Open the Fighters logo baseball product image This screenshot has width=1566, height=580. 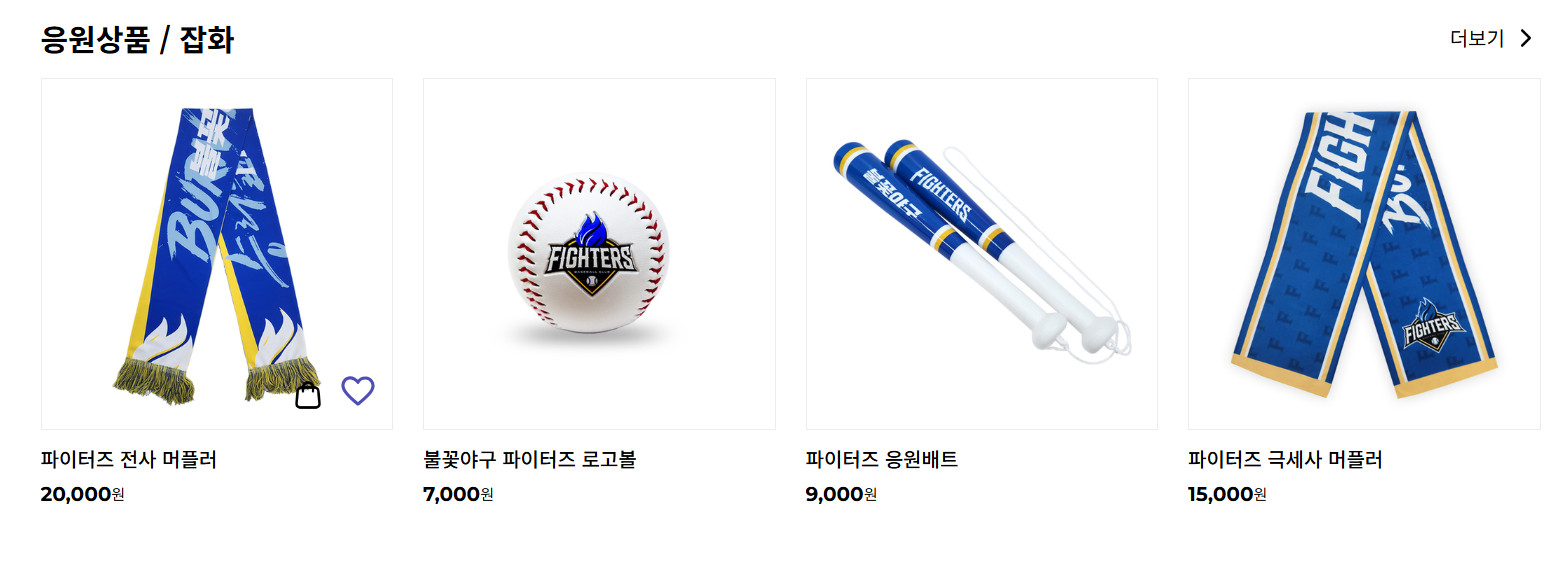tap(599, 254)
